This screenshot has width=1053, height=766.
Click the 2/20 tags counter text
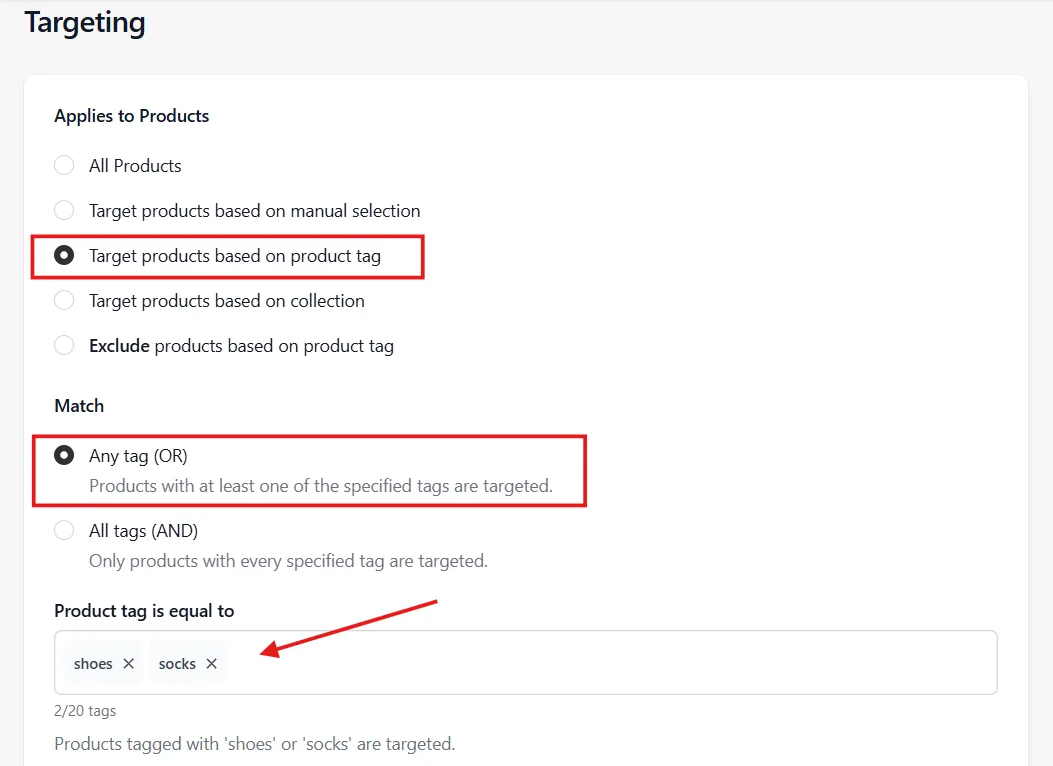tap(85, 711)
